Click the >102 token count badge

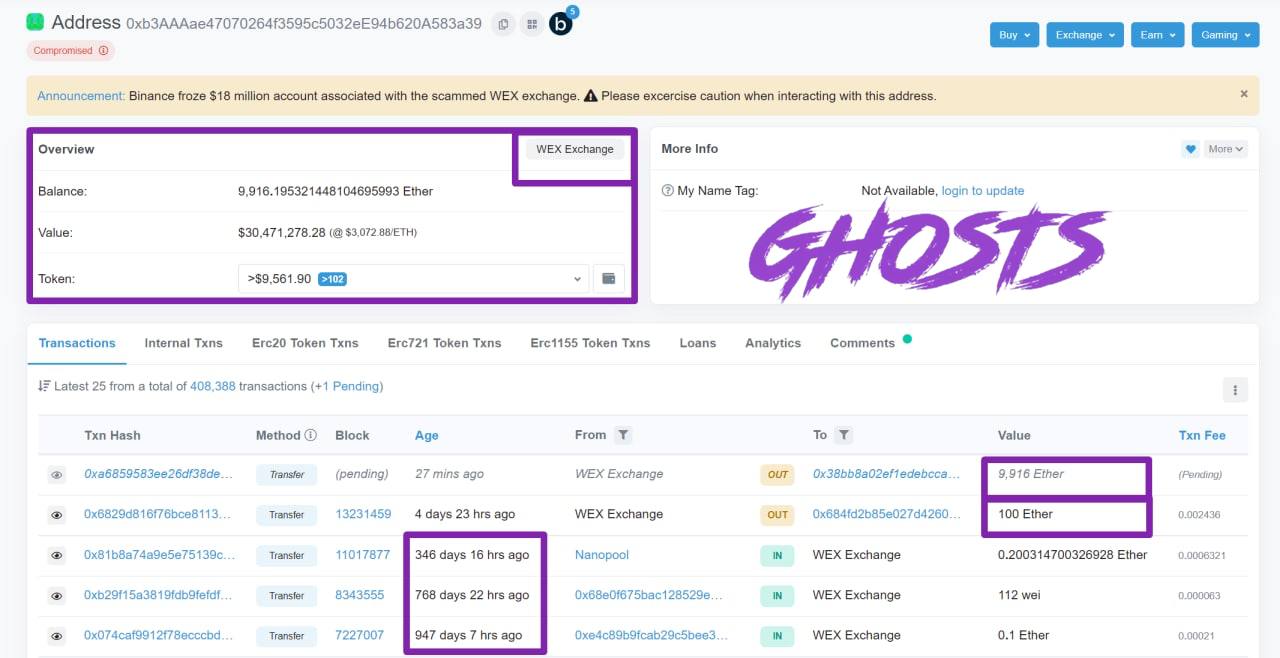click(332, 279)
